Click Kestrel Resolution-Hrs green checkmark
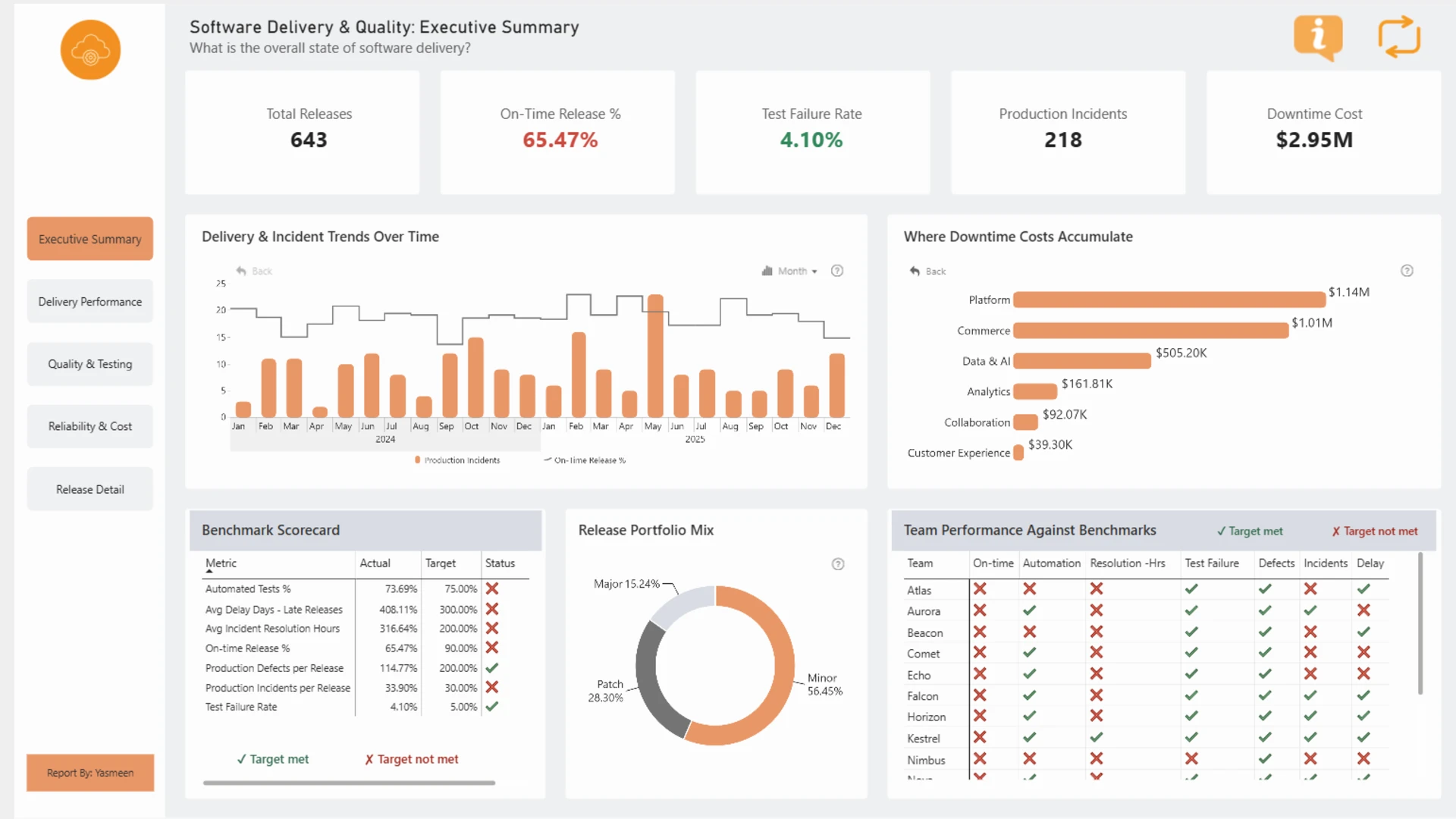Image resolution: width=1456 pixels, height=819 pixels. [x=1097, y=737]
